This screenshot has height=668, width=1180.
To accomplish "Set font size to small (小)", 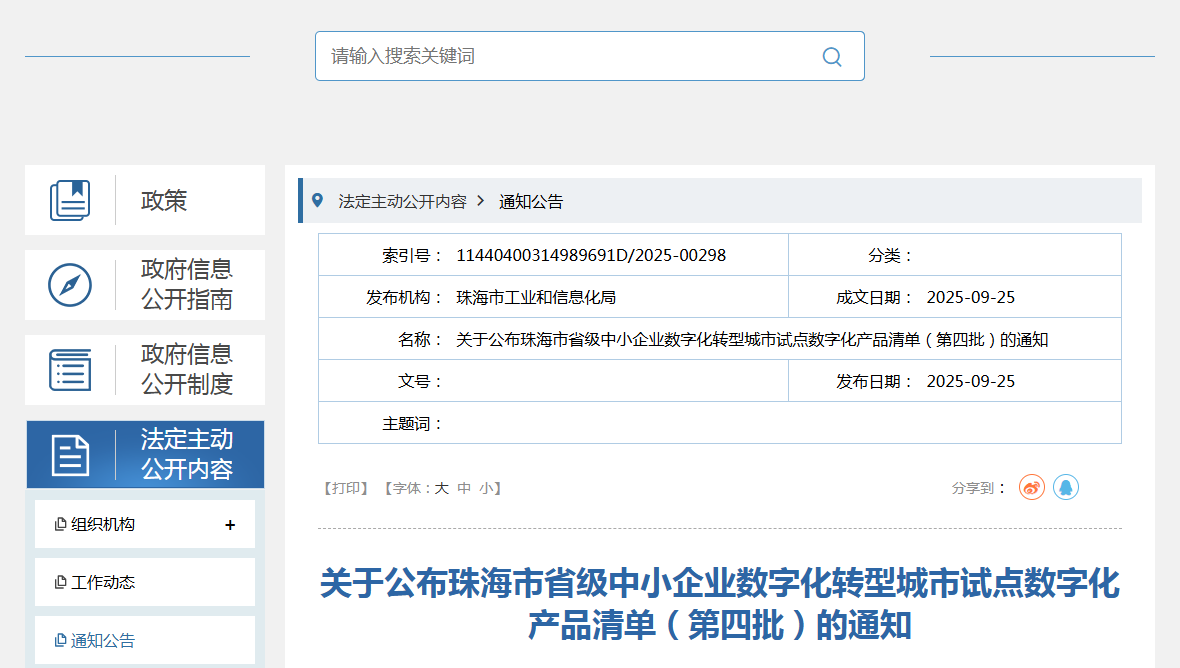I will (486, 489).
